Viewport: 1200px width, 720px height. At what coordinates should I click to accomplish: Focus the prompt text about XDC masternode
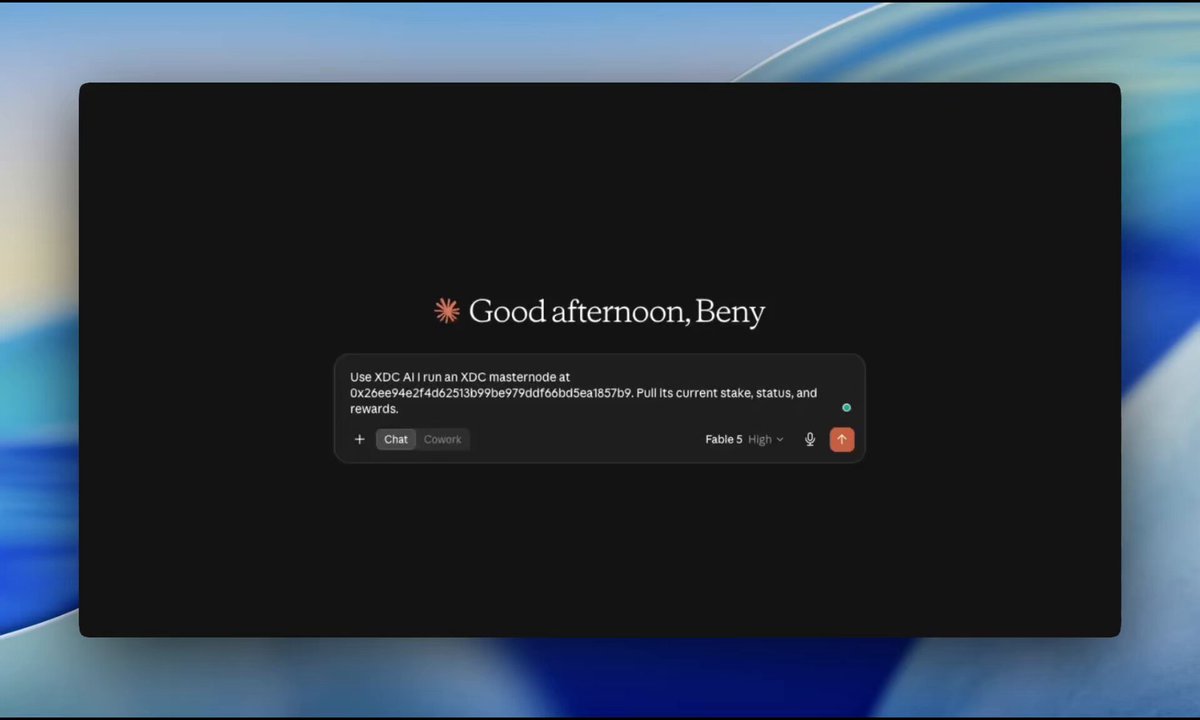[584, 393]
